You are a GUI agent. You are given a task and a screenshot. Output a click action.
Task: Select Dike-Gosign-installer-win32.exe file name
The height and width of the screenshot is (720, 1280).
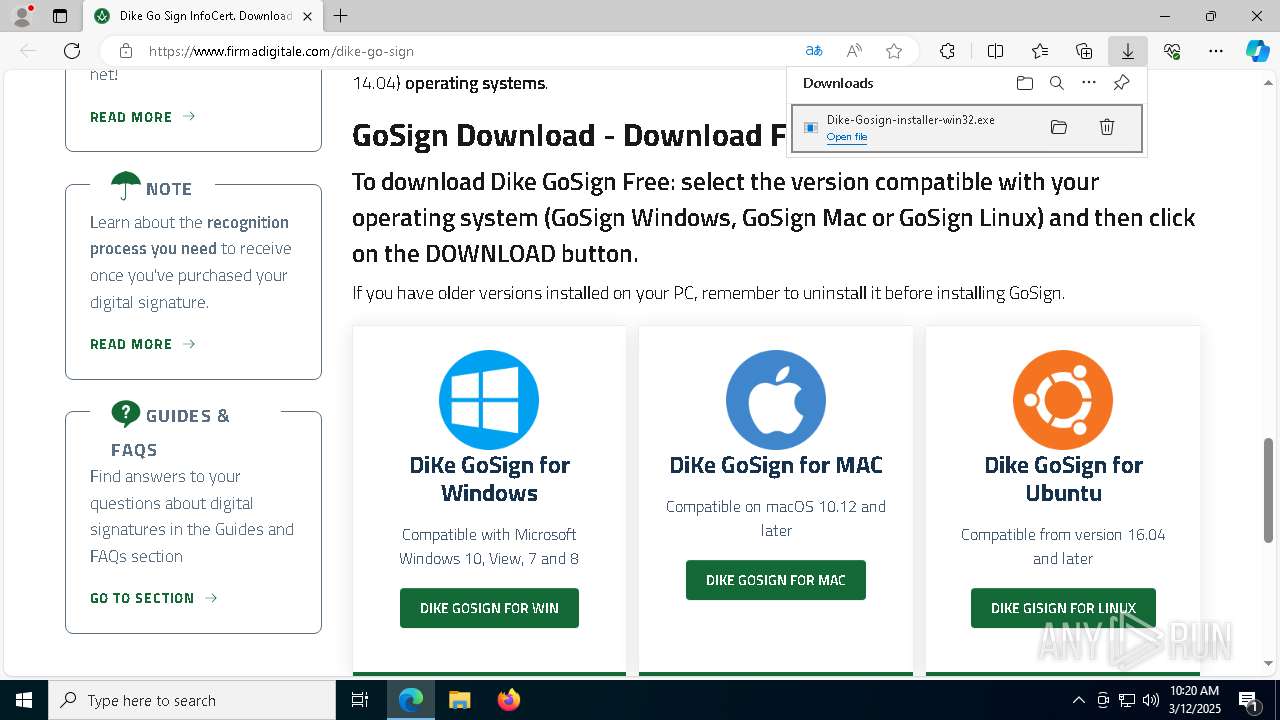point(910,120)
